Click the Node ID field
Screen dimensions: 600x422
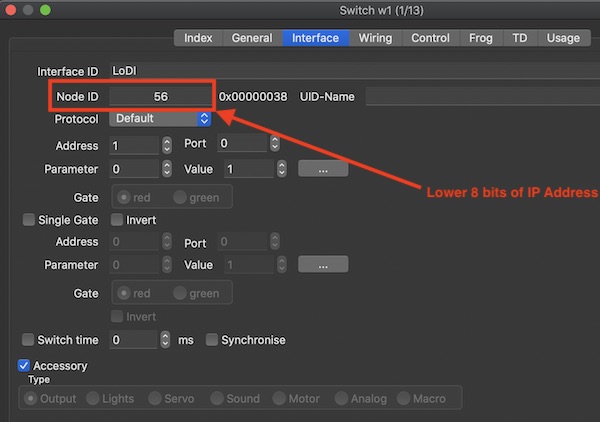(160, 97)
